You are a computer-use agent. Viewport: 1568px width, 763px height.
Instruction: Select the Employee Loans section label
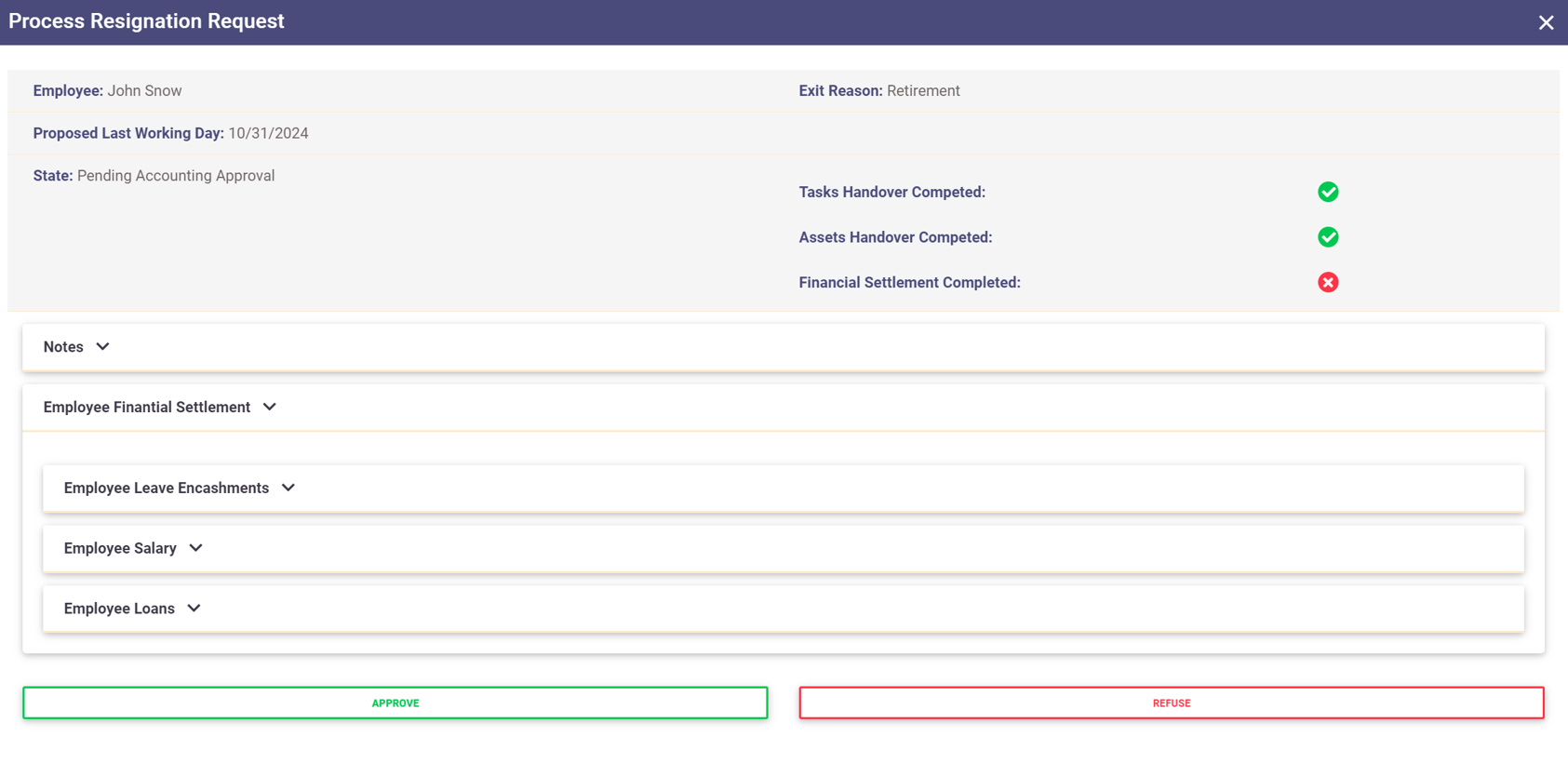119,609
